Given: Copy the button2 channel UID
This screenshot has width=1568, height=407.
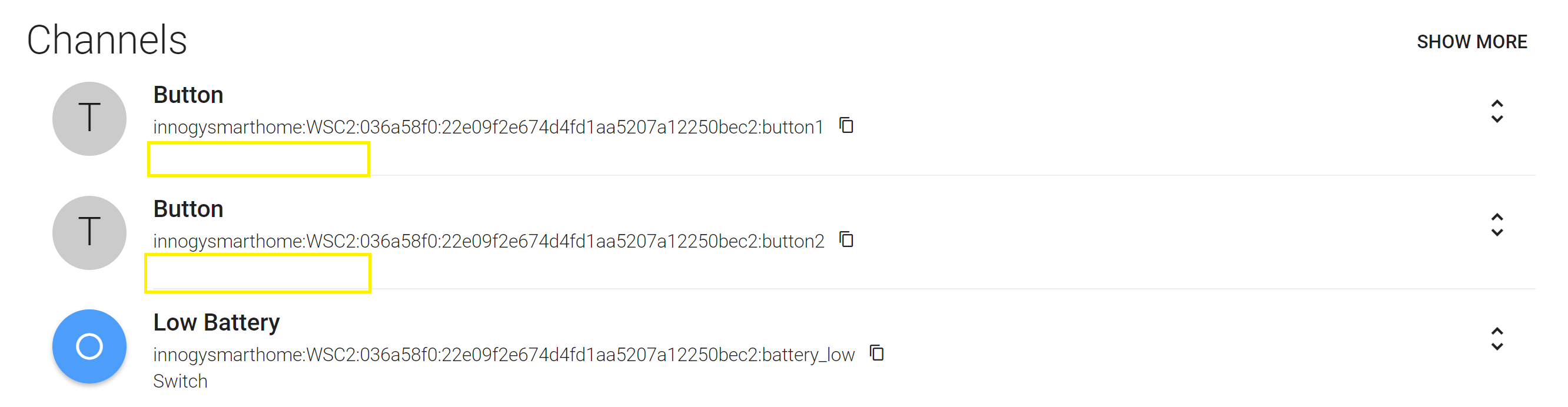Looking at the screenshot, I should coord(846,239).
